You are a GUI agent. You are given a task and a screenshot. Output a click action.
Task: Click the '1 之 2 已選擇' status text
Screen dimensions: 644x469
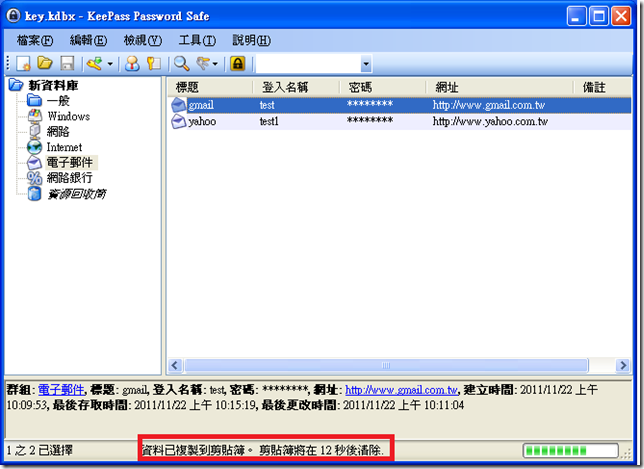[x=40, y=451]
